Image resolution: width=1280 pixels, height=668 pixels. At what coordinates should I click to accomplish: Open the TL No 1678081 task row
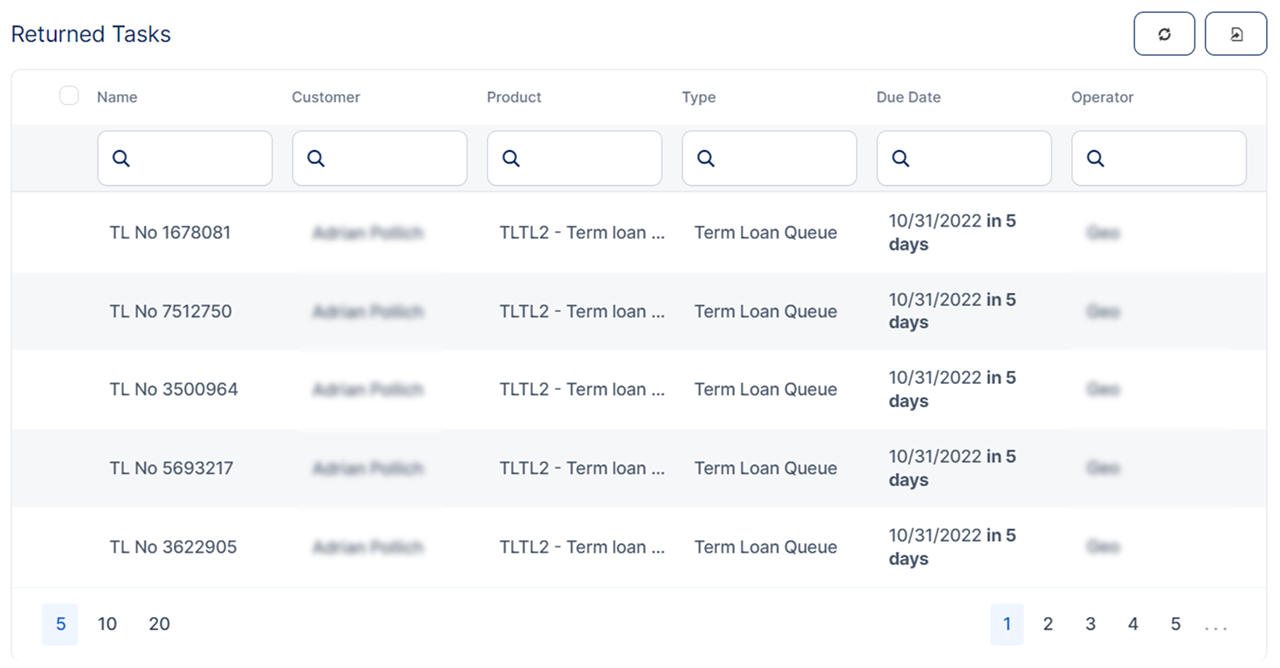[x=170, y=233]
